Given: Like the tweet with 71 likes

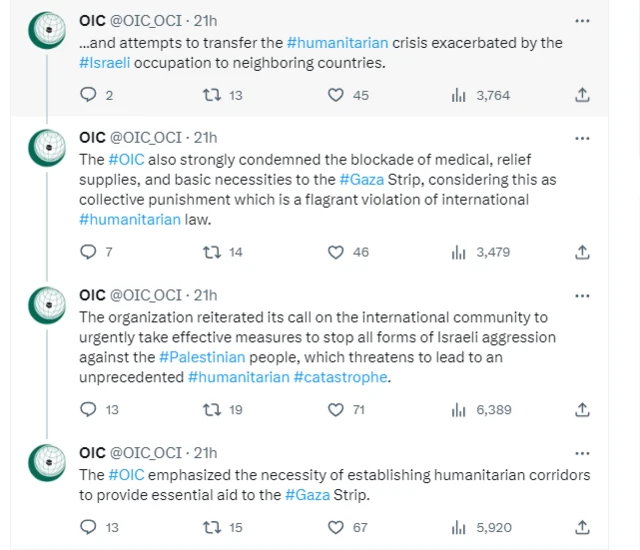Looking at the screenshot, I should pos(337,409).
